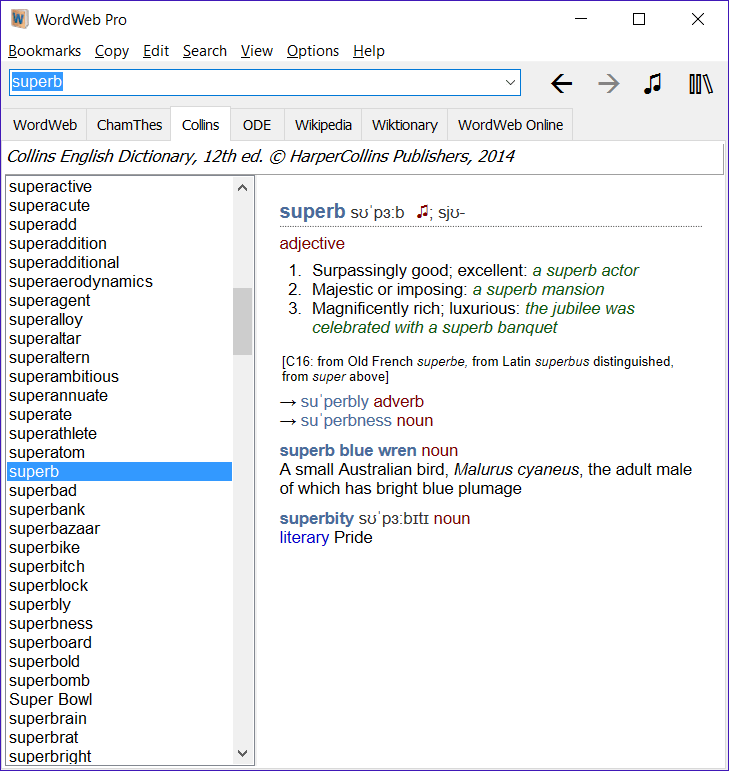This screenshot has height=771, width=729.
Task: Select superactive in the word list
Action: [x=119, y=186]
